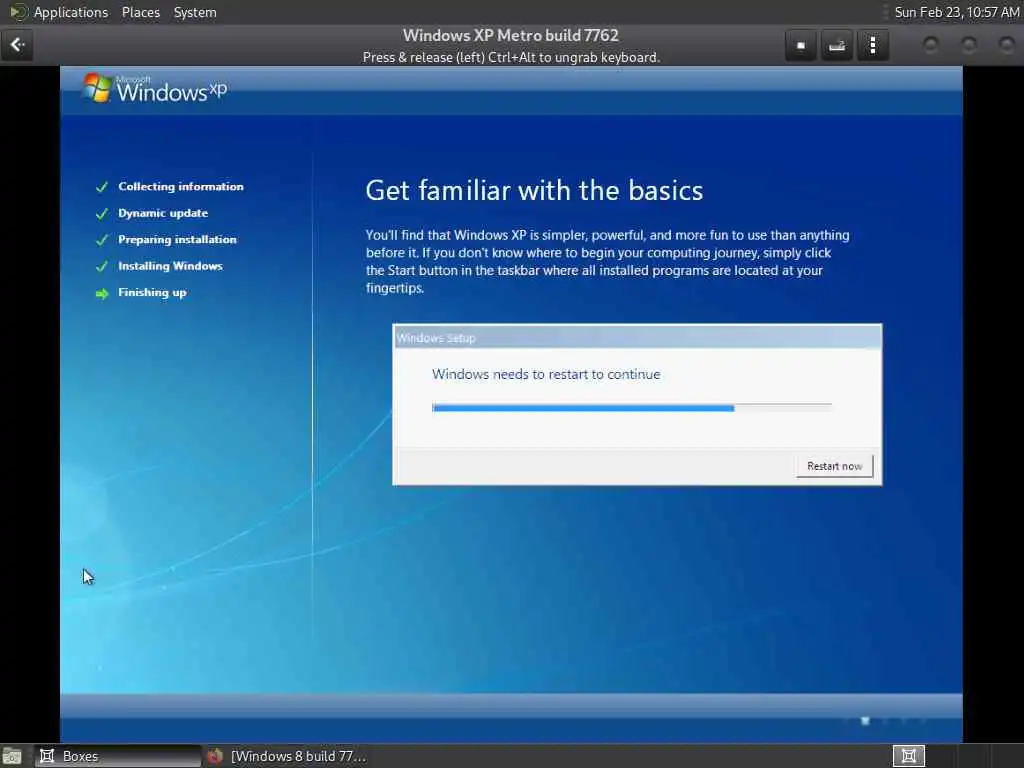Click the 'Collecting information' step

[181, 187]
